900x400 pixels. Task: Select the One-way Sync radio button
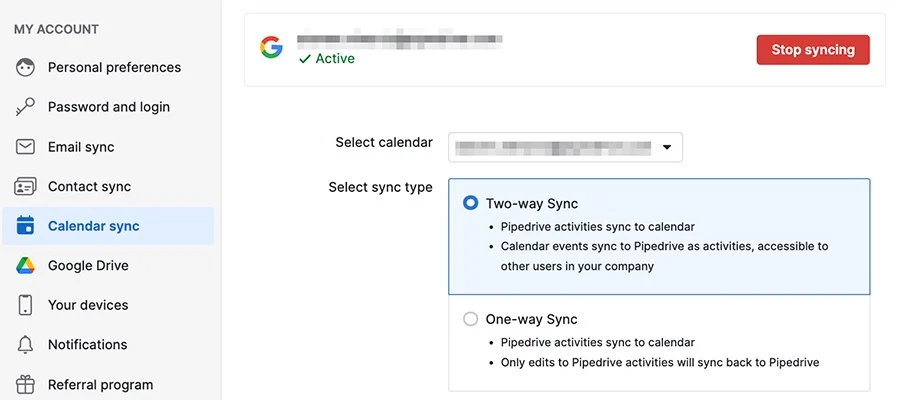[x=470, y=319]
